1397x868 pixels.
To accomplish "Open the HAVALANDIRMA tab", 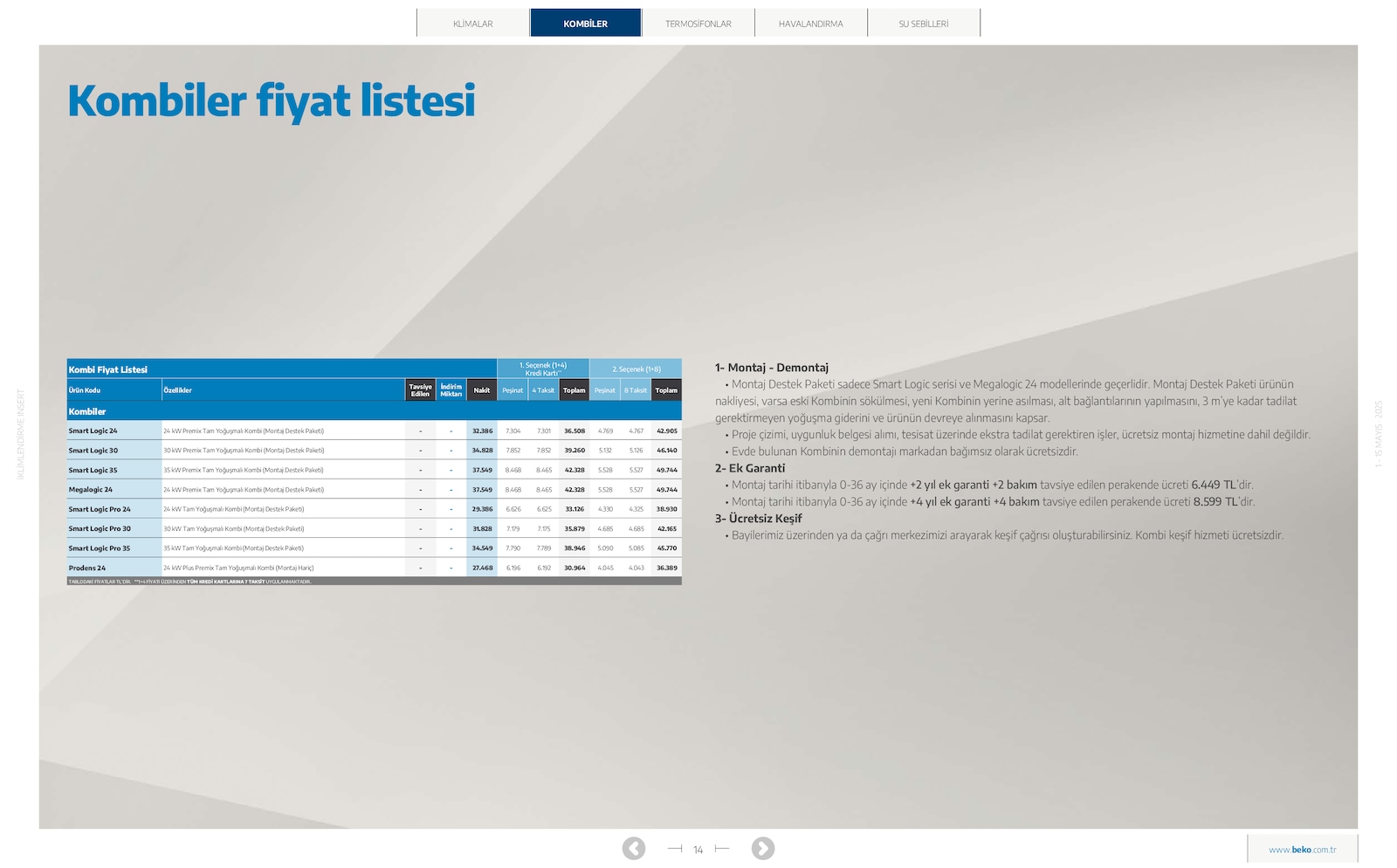I will (x=811, y=24).
